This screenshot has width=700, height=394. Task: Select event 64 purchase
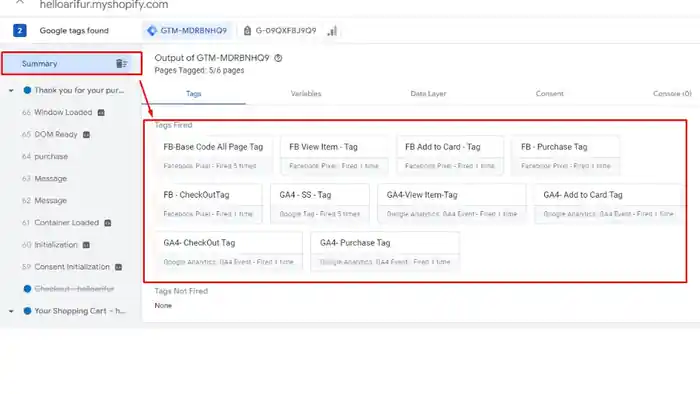[45, 157]
